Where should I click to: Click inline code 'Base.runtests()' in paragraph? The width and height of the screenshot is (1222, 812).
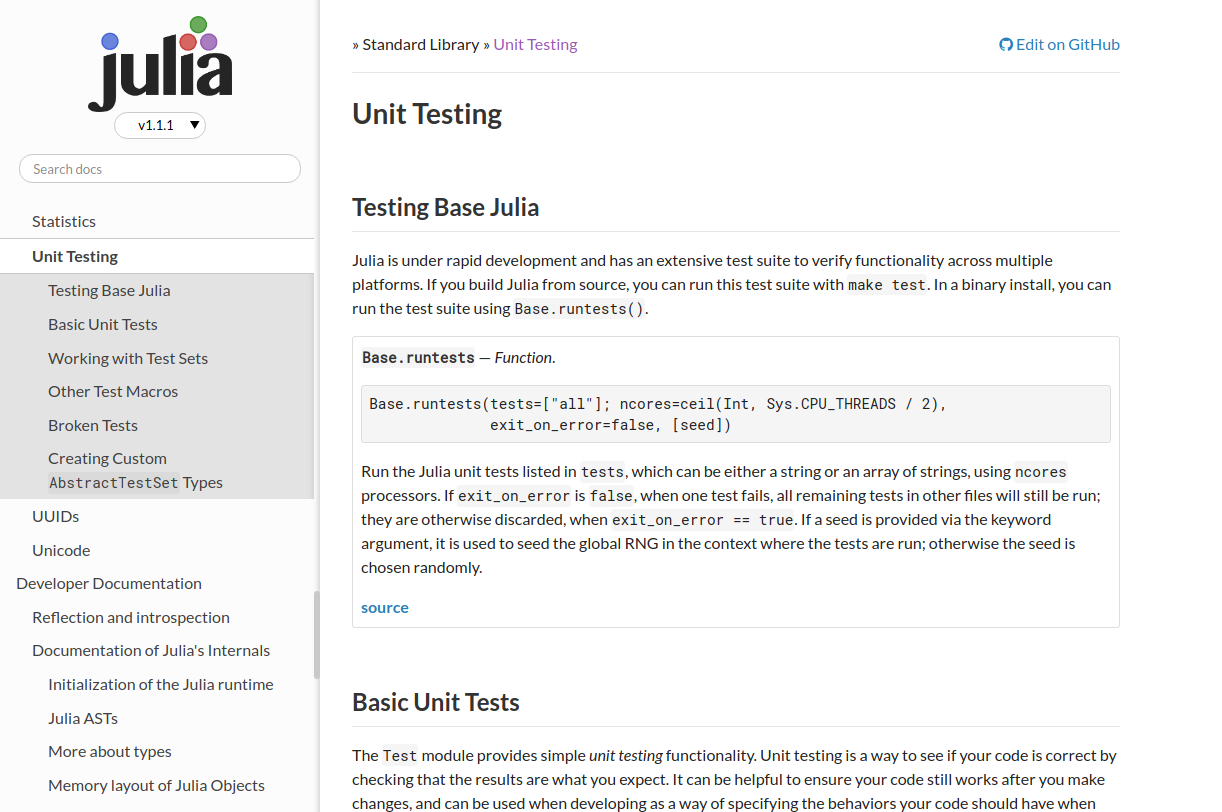pyautogui.click(x=579, y=309)
